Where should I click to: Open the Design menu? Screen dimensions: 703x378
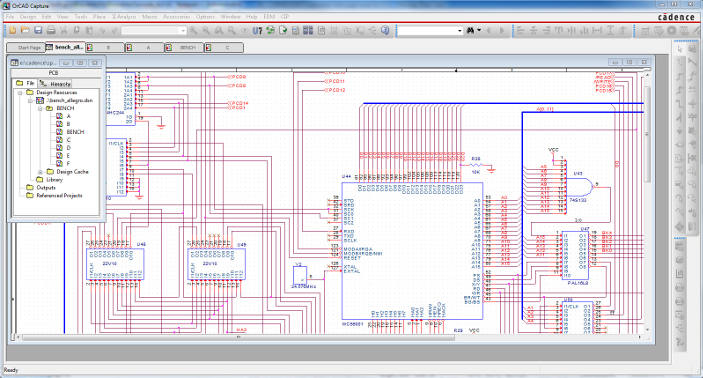(x=28, y=17)
